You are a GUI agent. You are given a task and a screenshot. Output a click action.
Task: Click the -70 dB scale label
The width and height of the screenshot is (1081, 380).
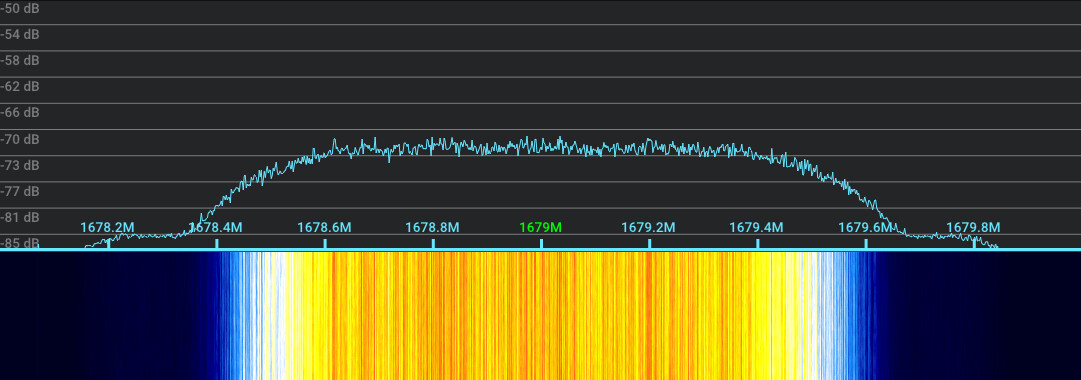20,139
